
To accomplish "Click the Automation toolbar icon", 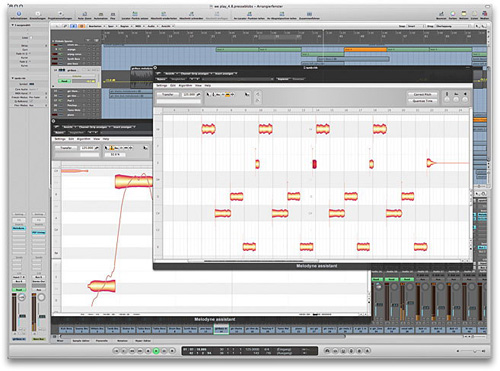I will [x=101, y=14].
